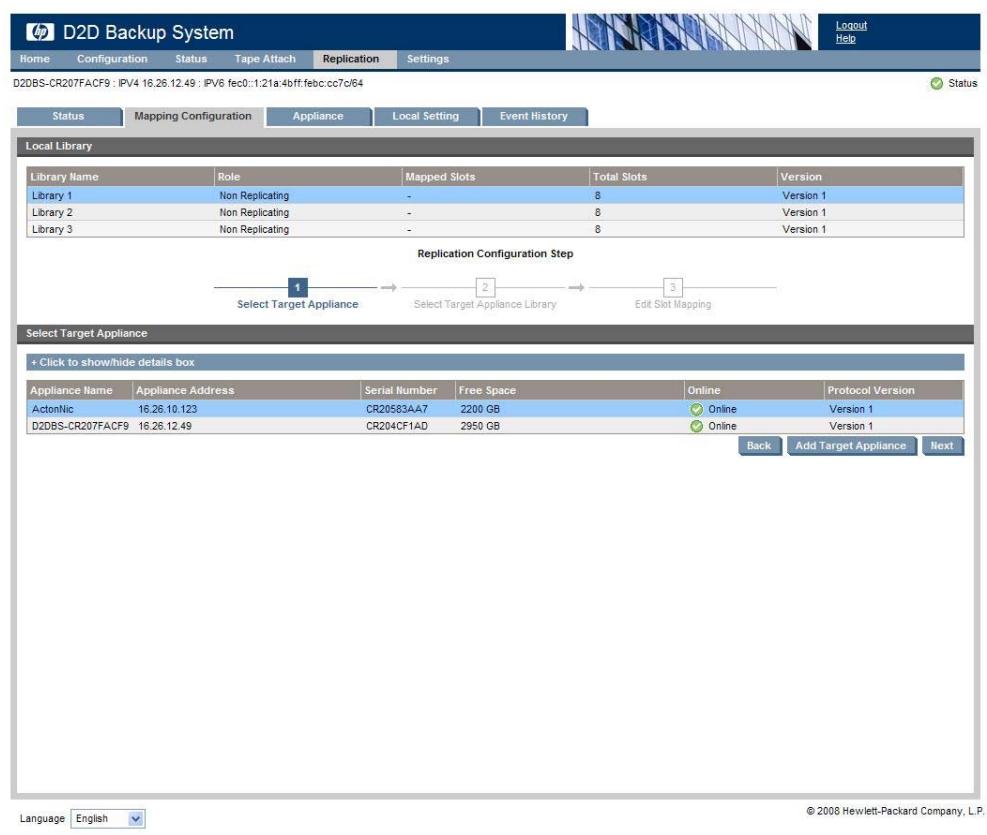Click the Local Library section header
The width and height of the screenshot is (987, 835).
[495, 146]
